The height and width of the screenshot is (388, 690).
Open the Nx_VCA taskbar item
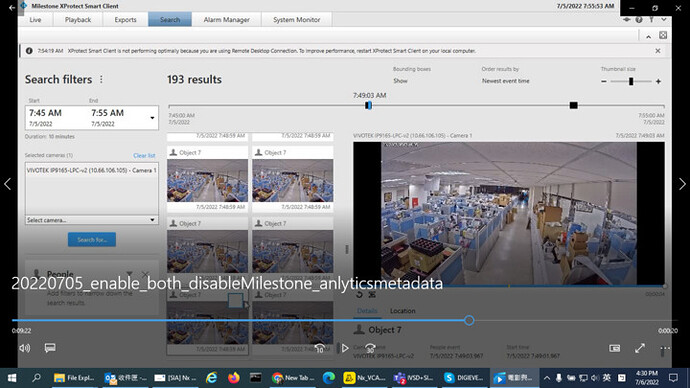point(364,378)
